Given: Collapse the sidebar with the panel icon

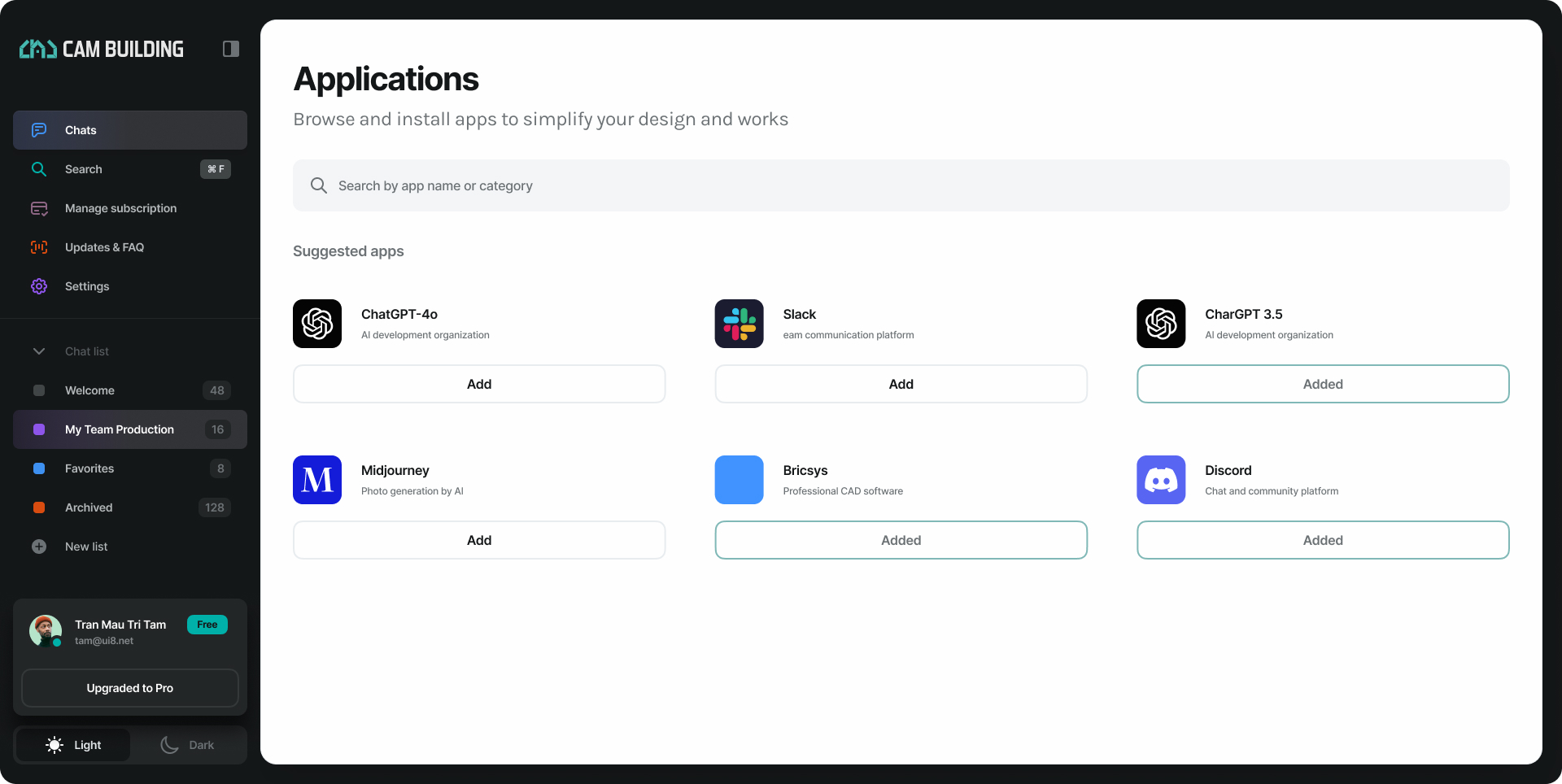Looking at the screenshot, I should (231, 49).
